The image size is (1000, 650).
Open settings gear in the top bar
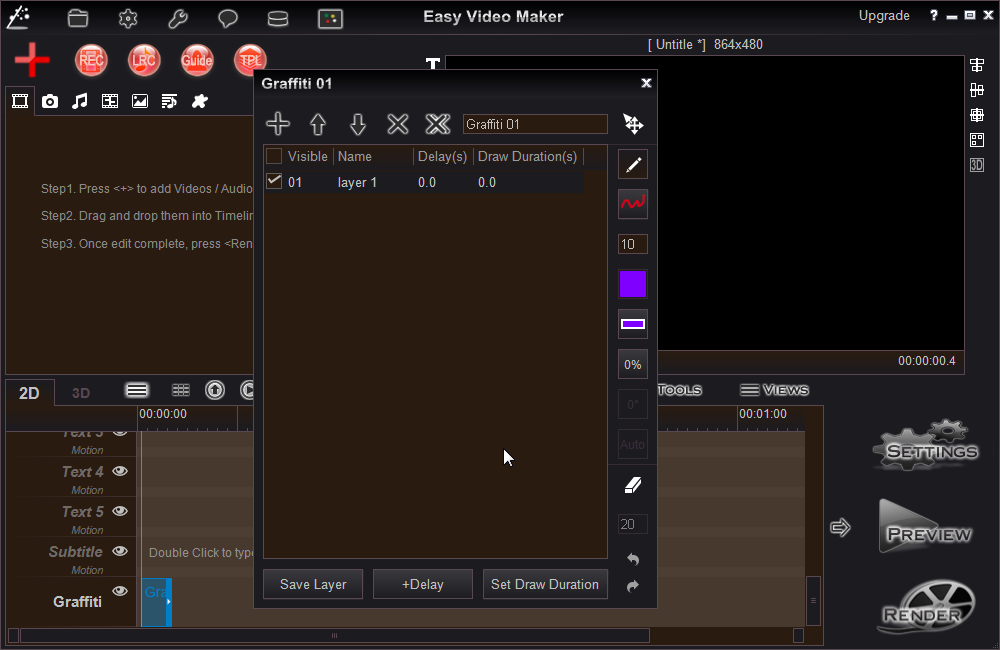click(128, 18)
